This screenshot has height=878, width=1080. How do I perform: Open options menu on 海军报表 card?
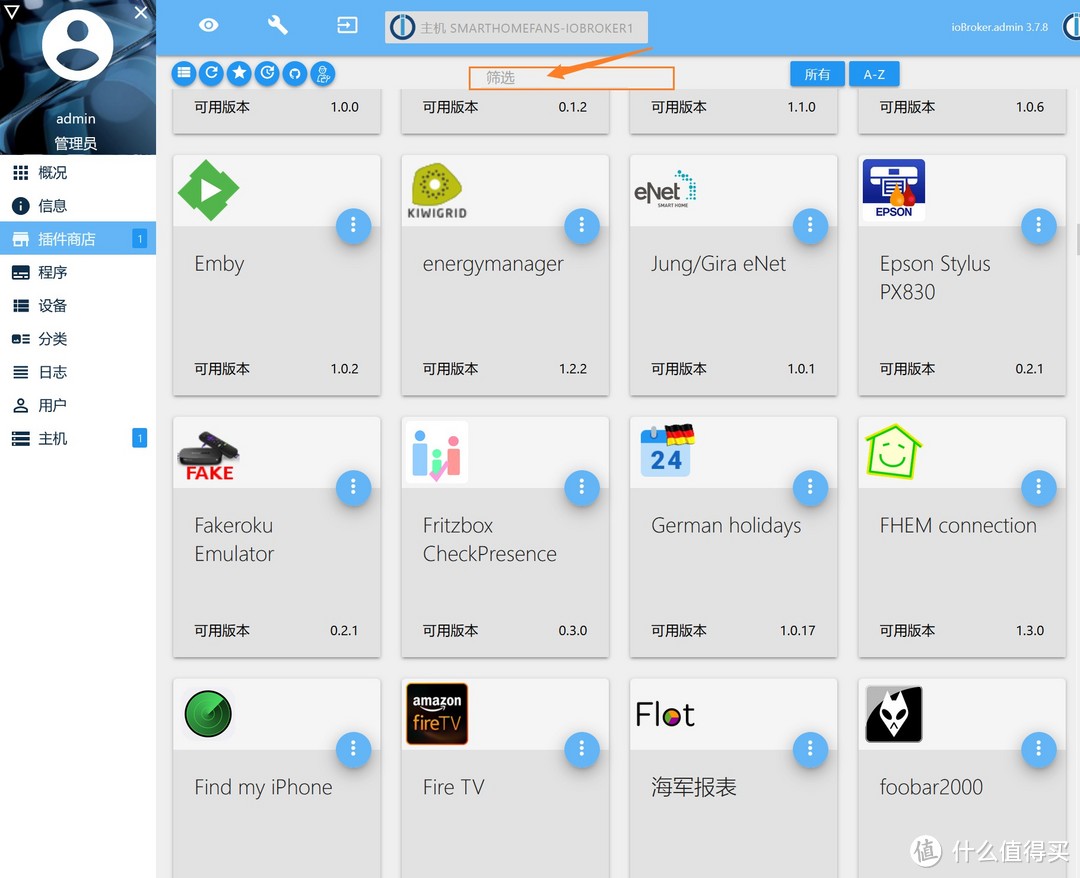pyautogui.click(x=810, y=749)
